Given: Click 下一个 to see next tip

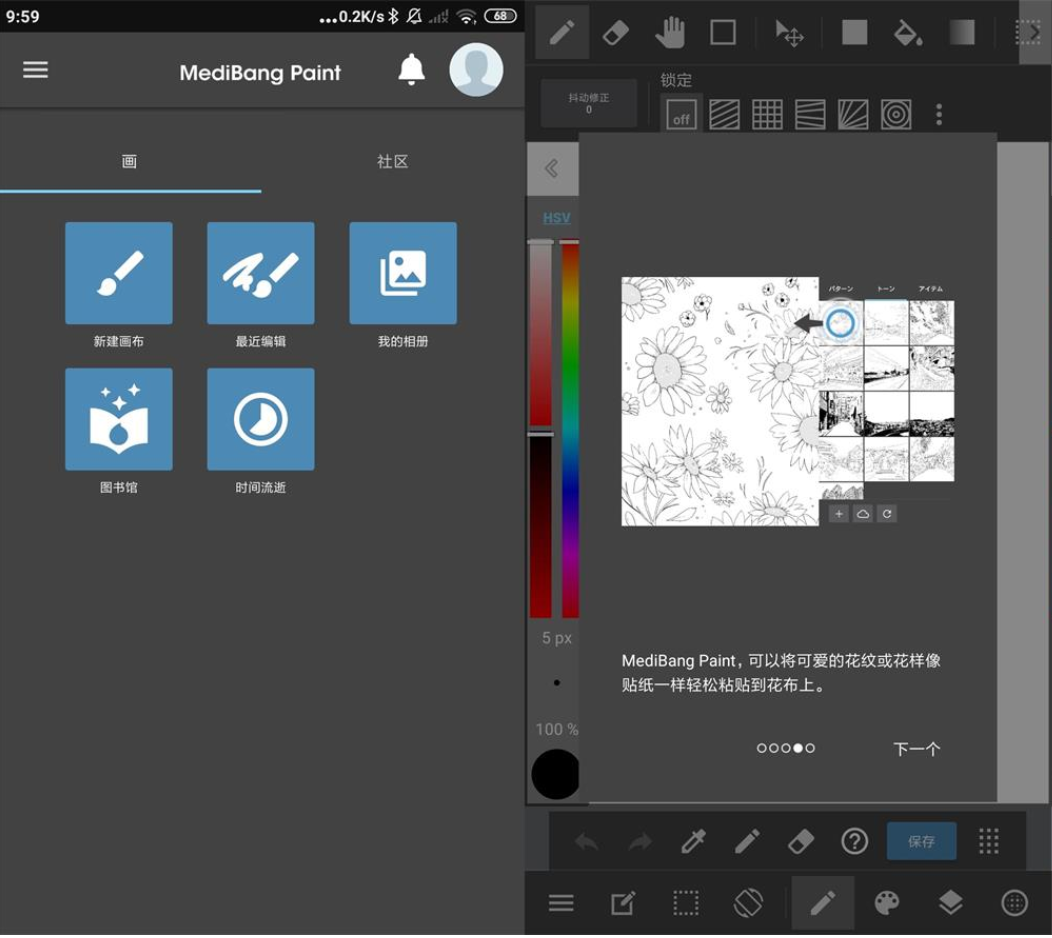Looking at the screenshot, I should [x=916, y=749].
